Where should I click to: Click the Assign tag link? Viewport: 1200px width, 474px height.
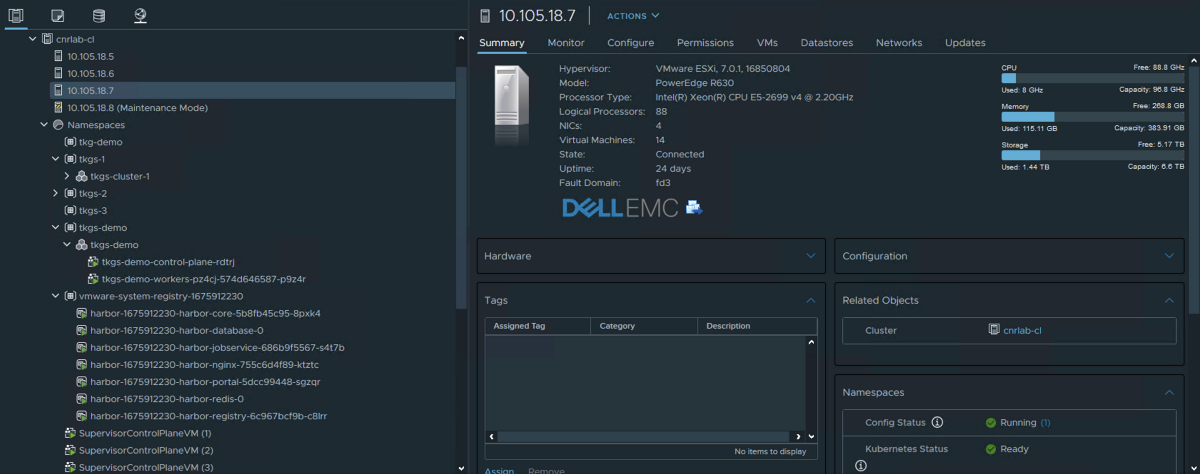tap(499, 470)
